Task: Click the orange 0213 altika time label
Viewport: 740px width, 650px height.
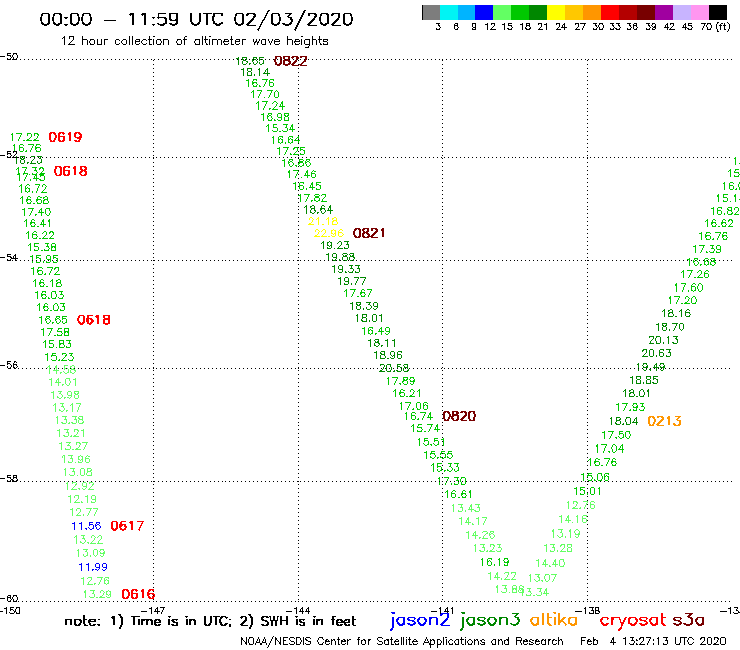Action: click(x=664, y=421)
